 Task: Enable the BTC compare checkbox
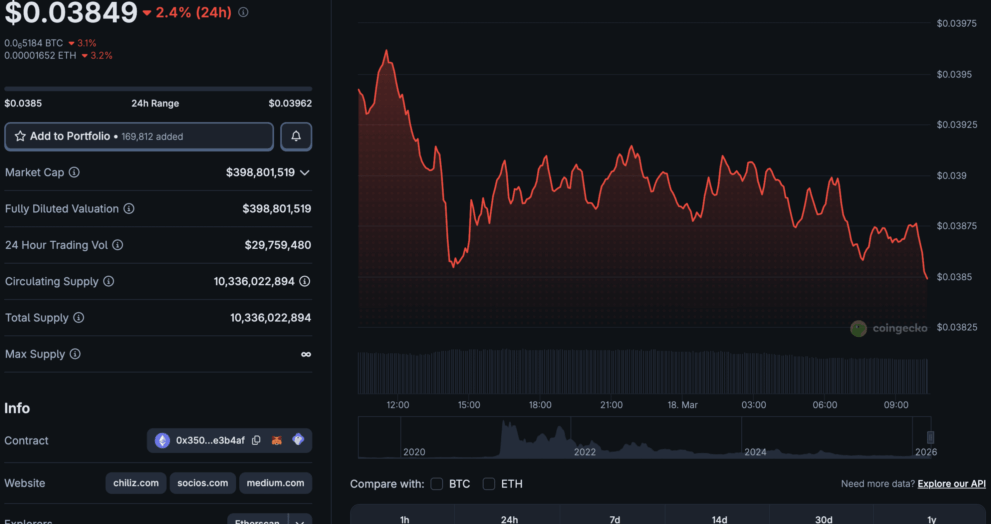(x=436, y=484)
